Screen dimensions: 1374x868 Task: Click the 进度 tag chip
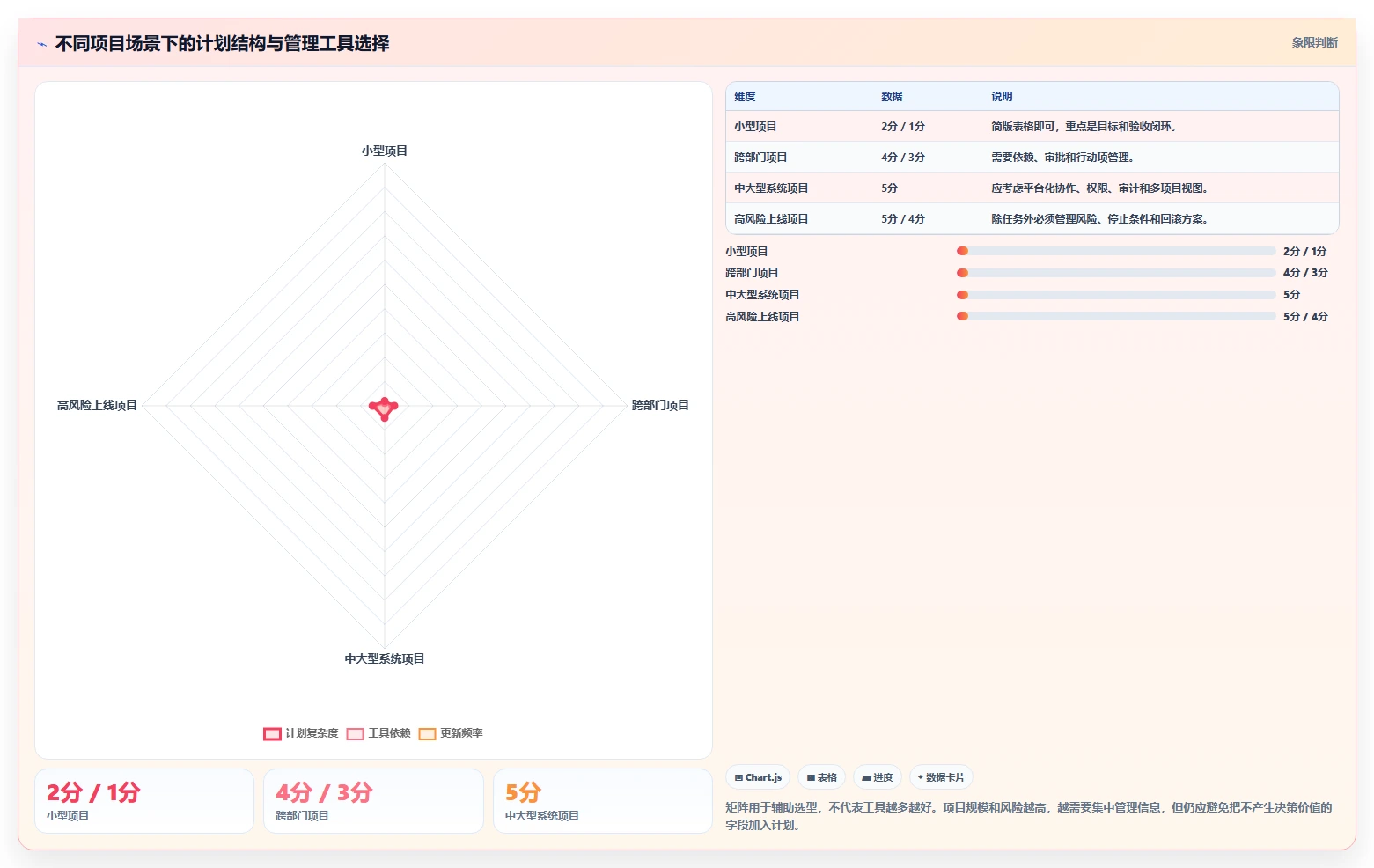click(x=877, y=777)
